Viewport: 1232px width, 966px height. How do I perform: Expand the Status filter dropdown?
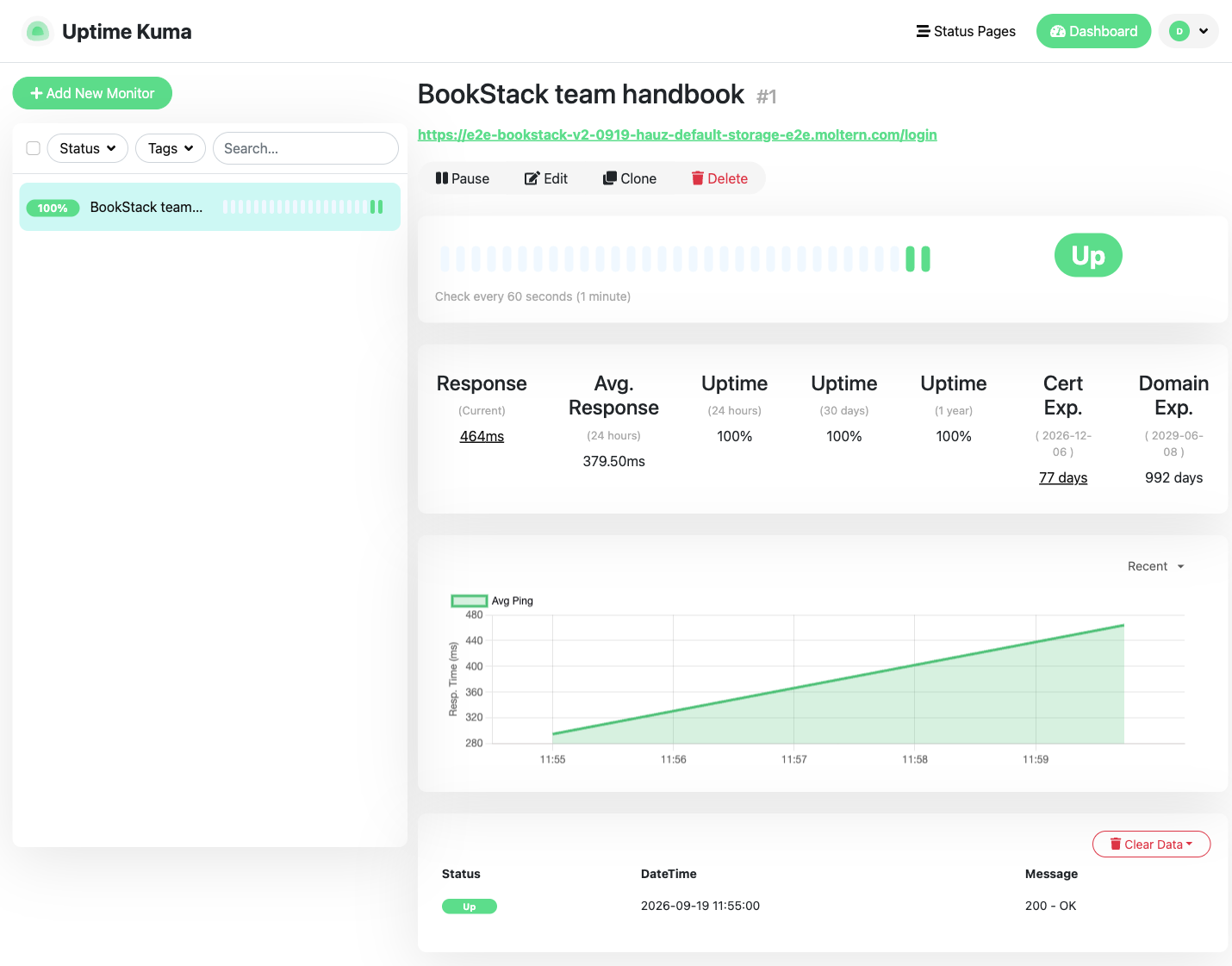point(88,148)
